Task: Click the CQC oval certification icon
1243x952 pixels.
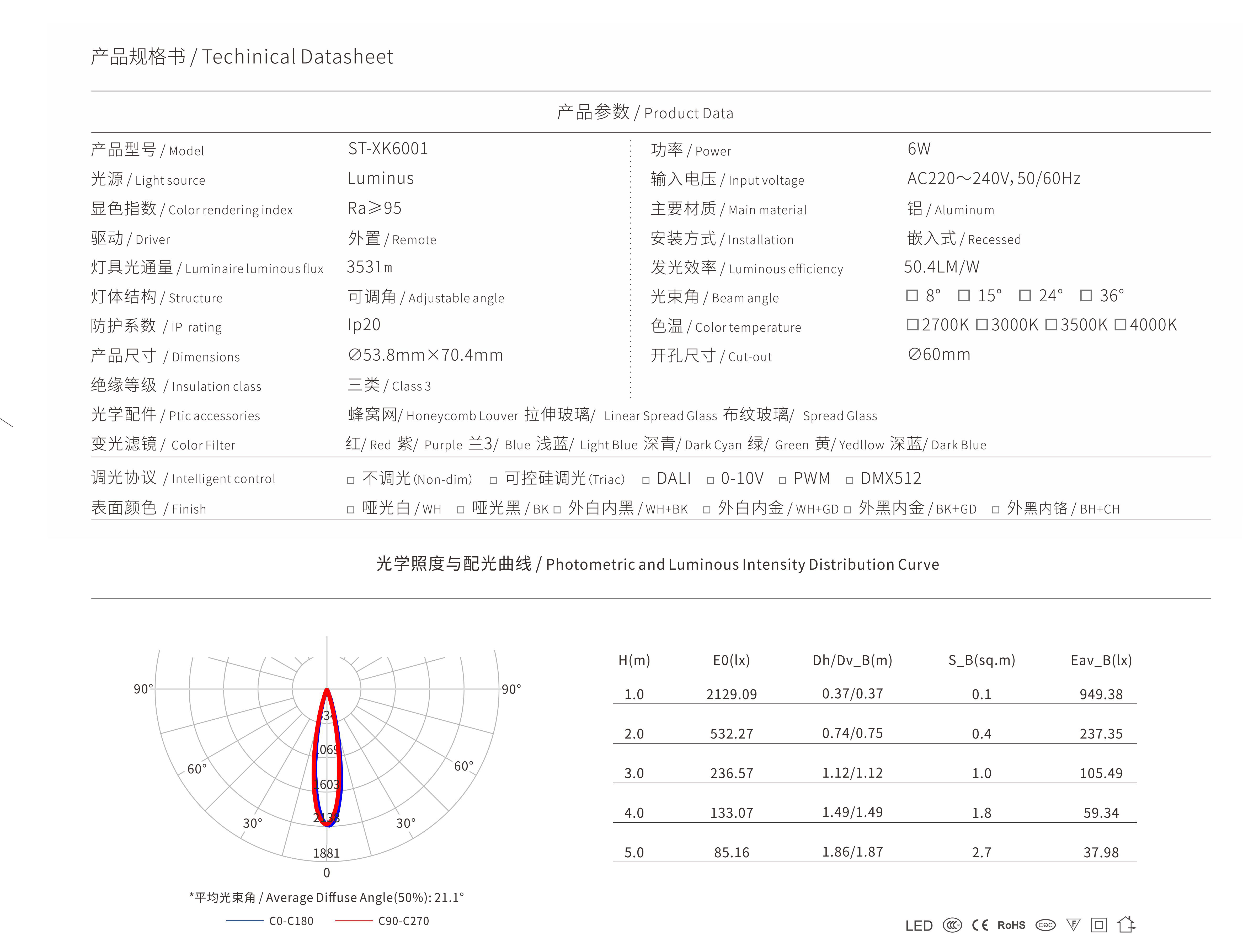Action: pyautogui.click(x=1045, y=925)
